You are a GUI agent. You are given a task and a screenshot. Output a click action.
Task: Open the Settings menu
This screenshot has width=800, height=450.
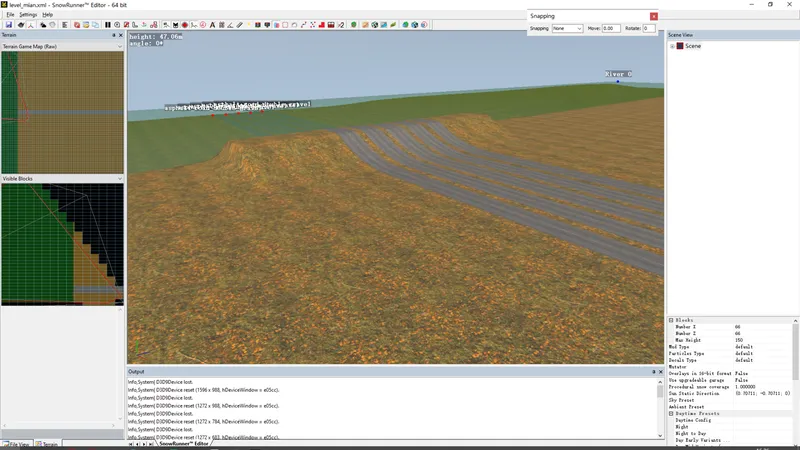(x=28, y=15)
